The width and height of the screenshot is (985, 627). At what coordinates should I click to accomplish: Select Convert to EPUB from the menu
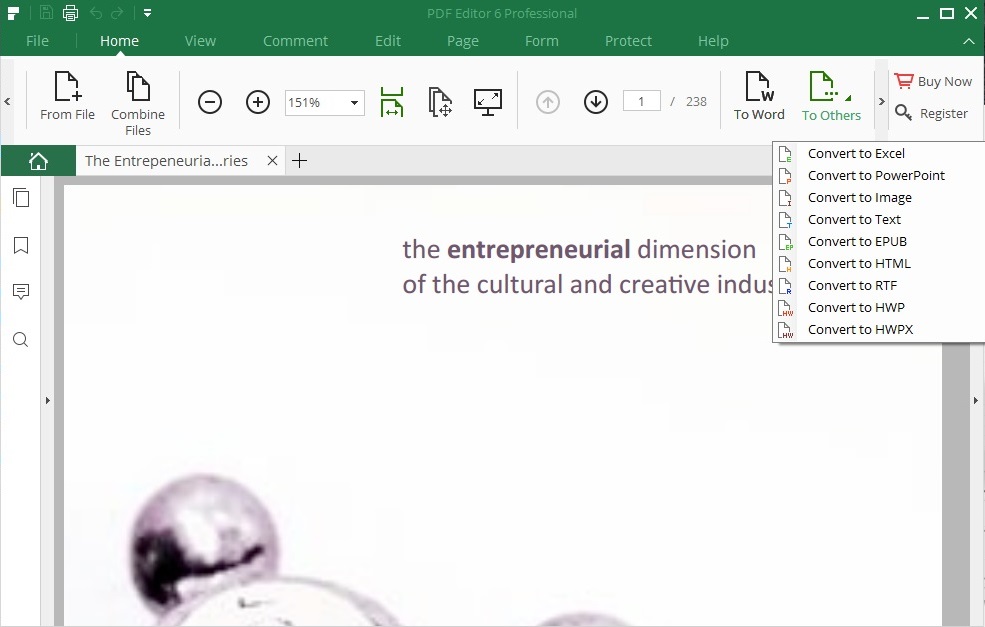[855, 241]
